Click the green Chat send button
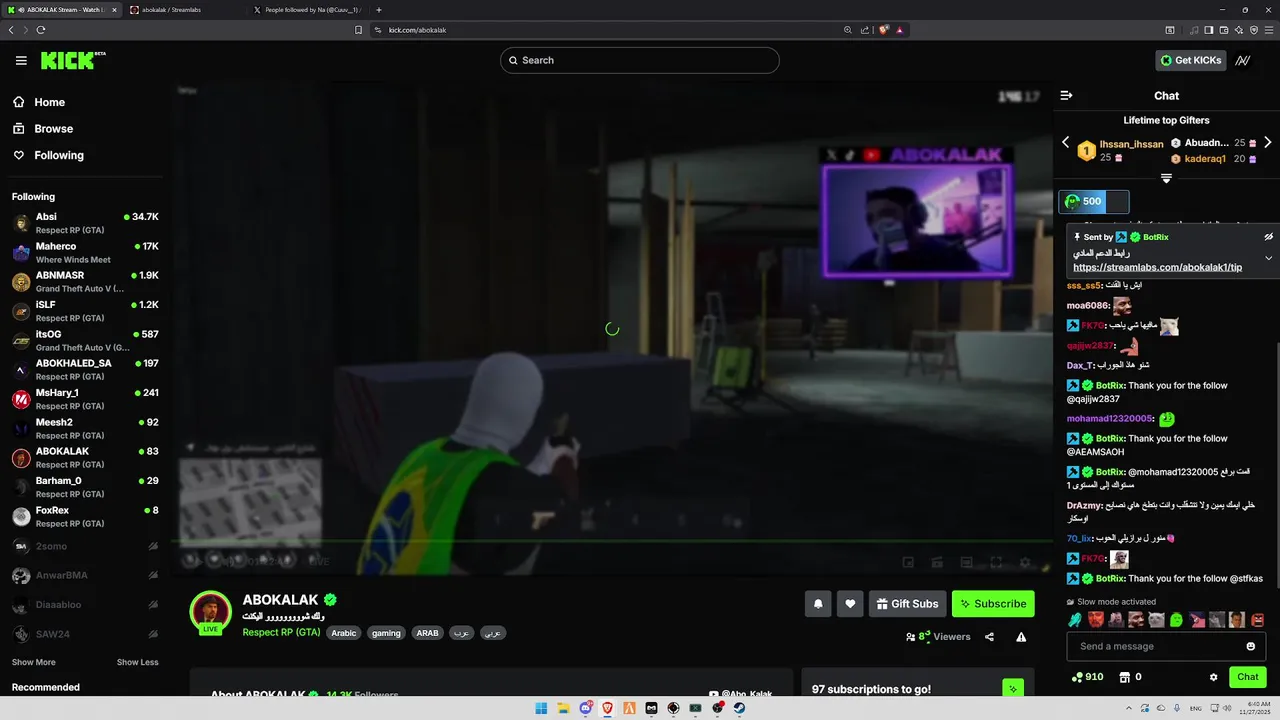The height and width of the screenshot is (720, 1280). (1248, 677)
